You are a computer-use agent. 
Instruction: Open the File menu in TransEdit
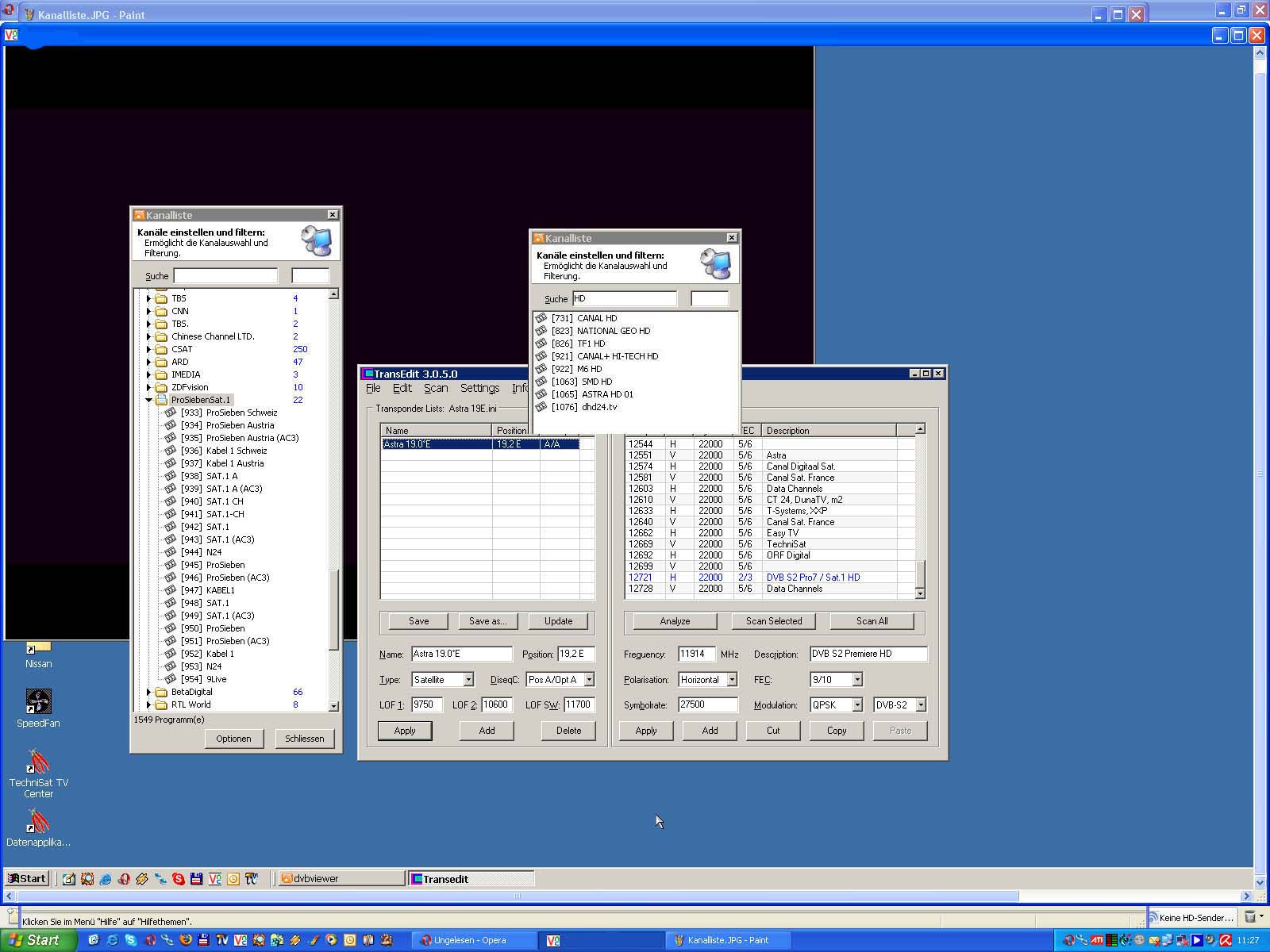tap(373, 388)
